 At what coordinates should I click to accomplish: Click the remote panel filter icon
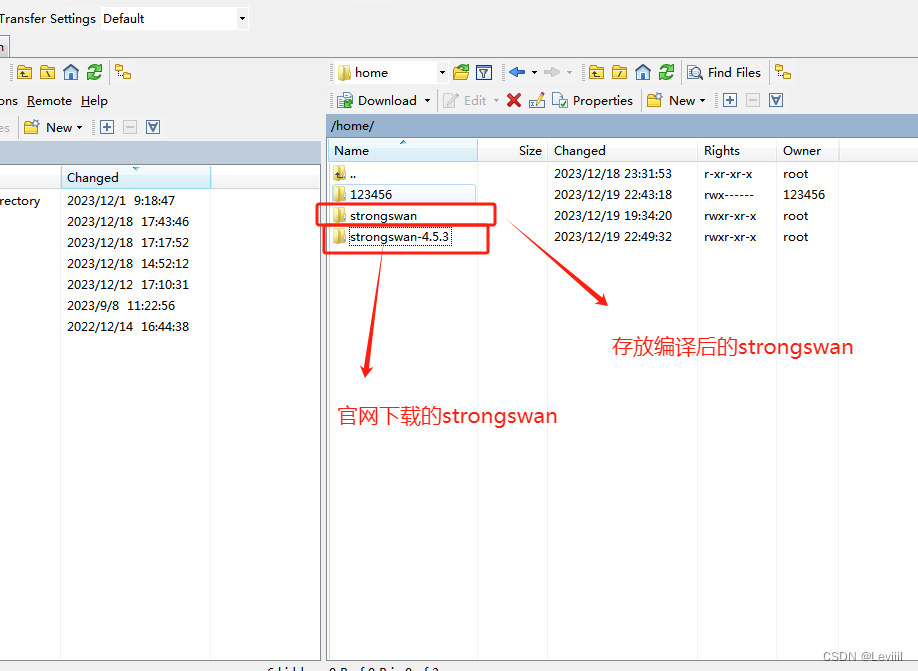tap(484, 73)
